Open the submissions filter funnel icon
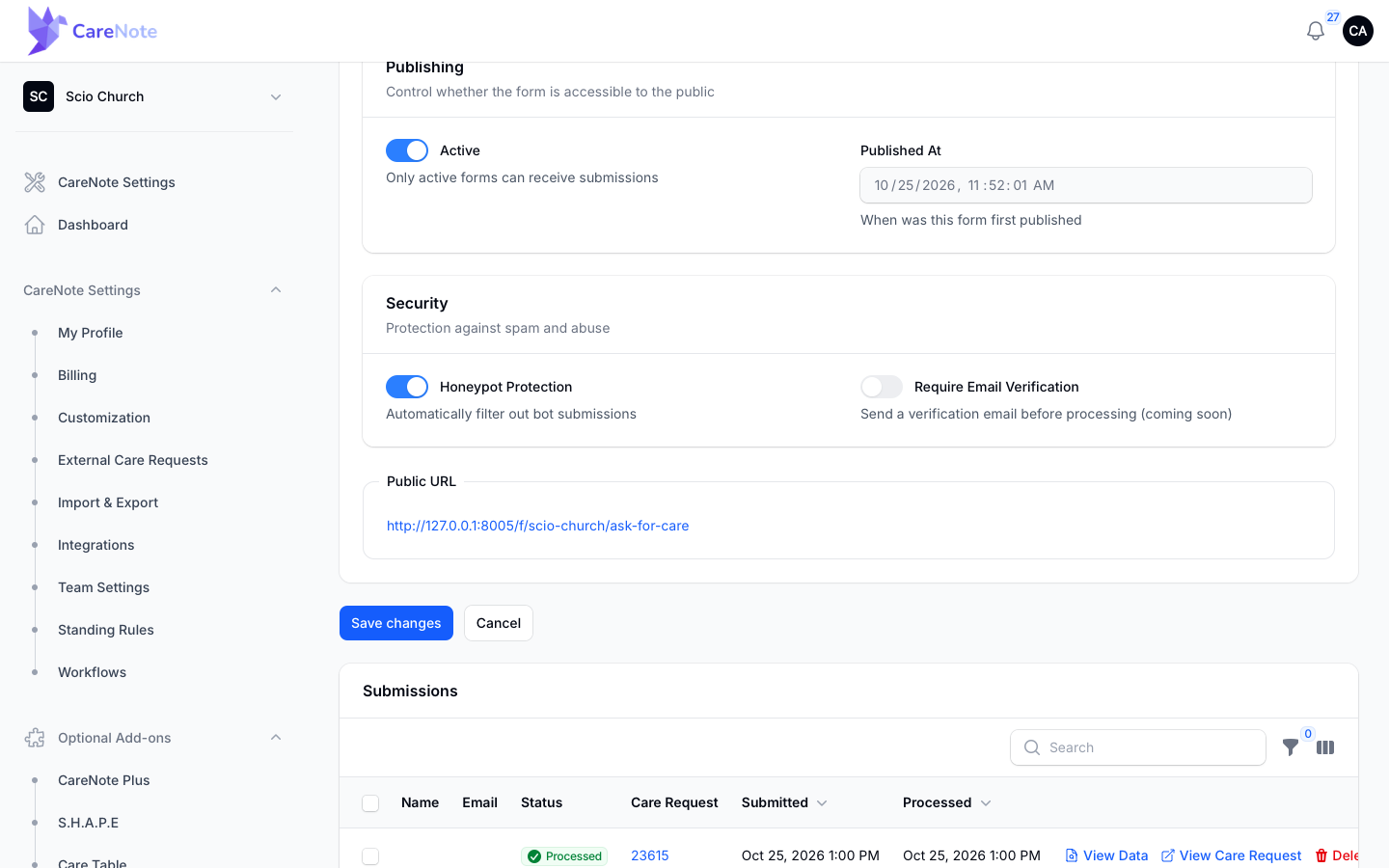 1291,747
